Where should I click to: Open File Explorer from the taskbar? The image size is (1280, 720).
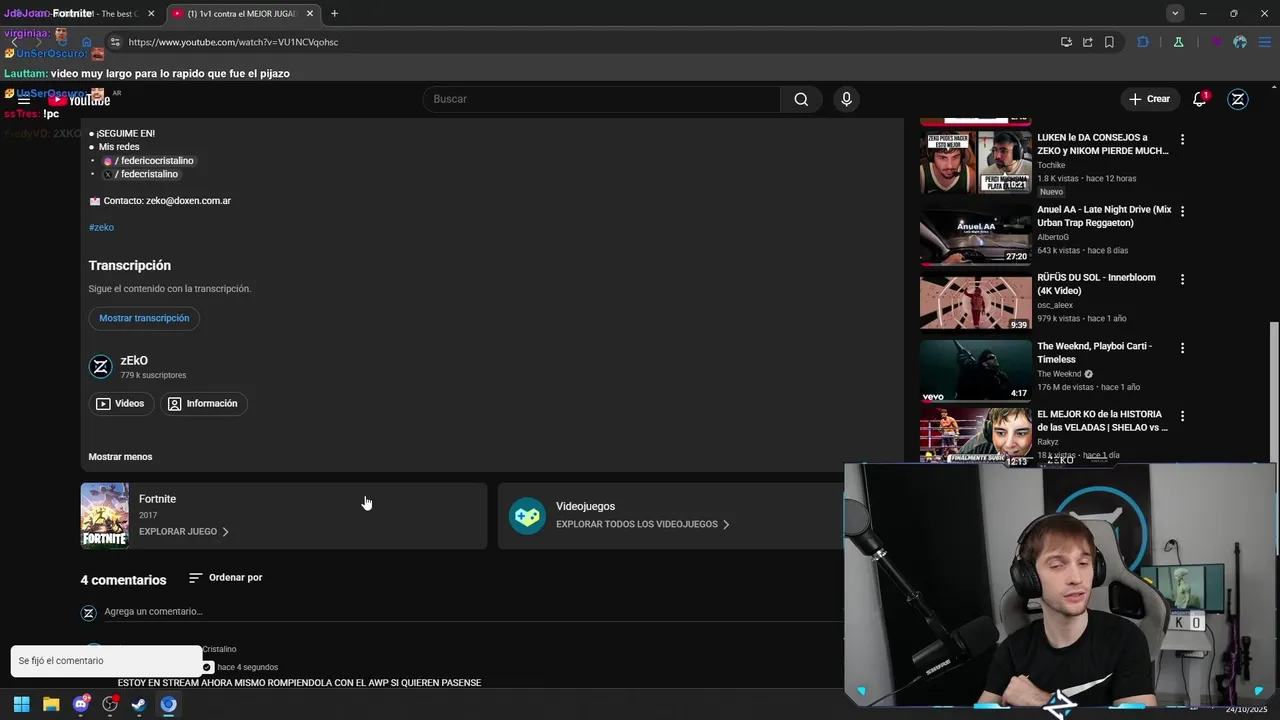click(x=51, y=704)
